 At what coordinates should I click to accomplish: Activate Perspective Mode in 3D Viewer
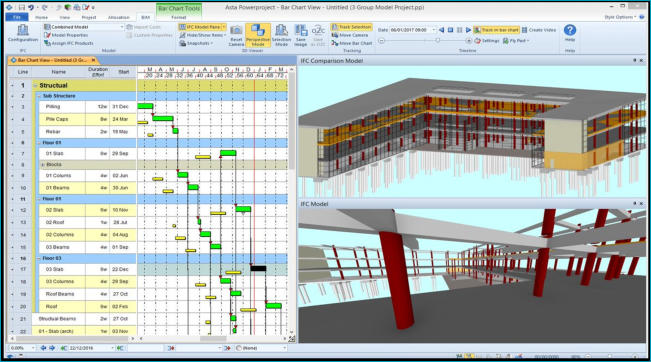258,35
